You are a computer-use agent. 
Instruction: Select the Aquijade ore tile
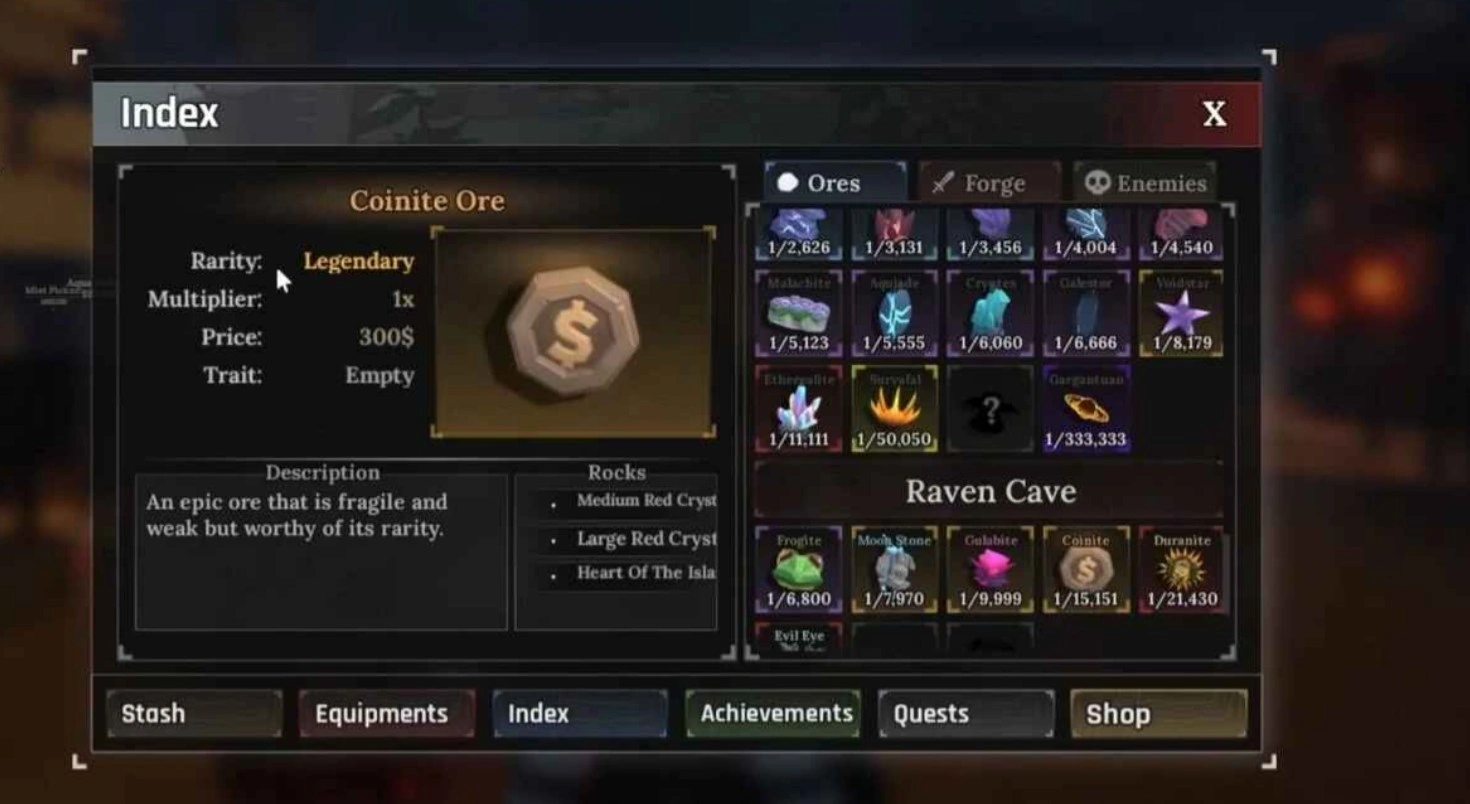[895, 313]
